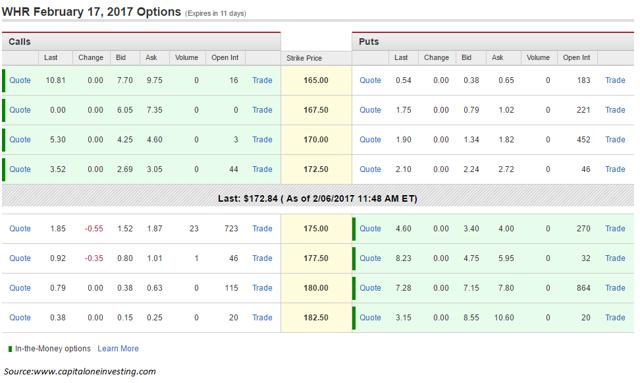640x383 pixels.
Task: Click Trade for the 165.00 call
Action: [x=262, y=80]
